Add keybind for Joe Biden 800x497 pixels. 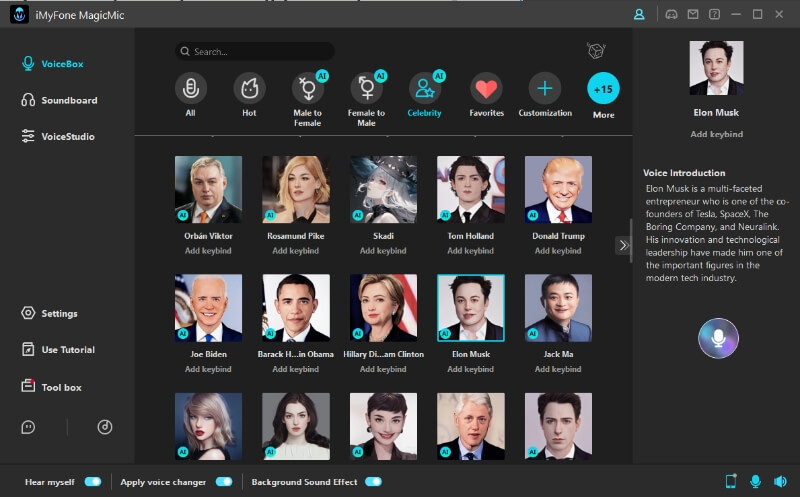[208, 369]
